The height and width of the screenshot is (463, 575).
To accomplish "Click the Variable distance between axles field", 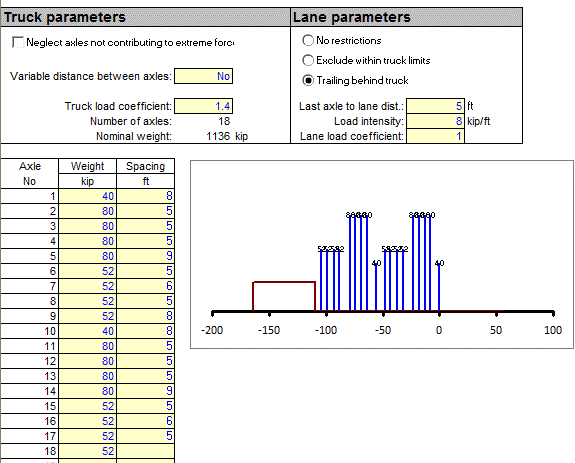I will tap(204, 76).
